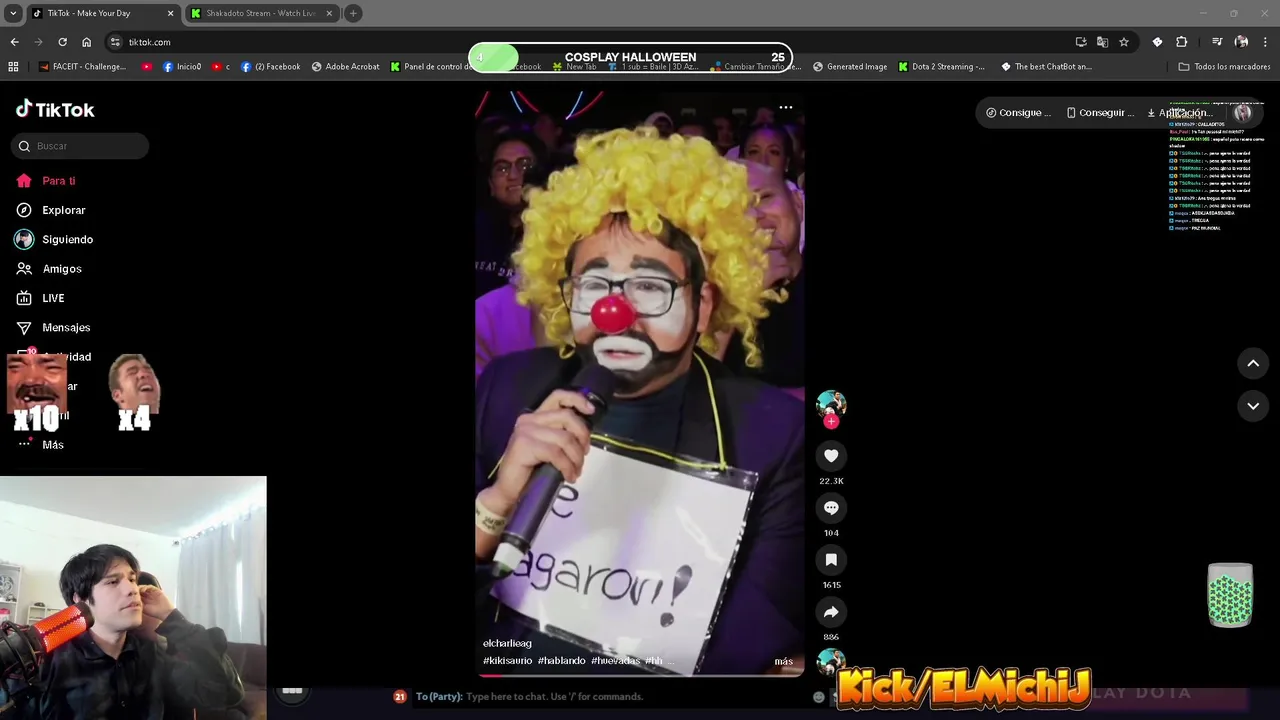
Task: Open LIVE section
Action: pos(40,298)
